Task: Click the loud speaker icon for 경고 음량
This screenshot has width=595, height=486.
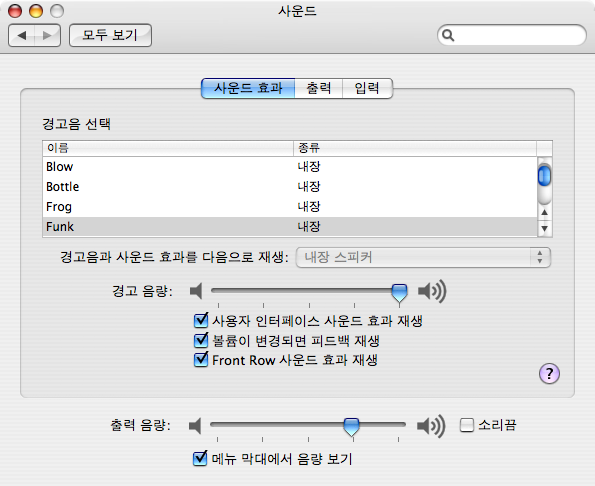Action: (432, 291)
